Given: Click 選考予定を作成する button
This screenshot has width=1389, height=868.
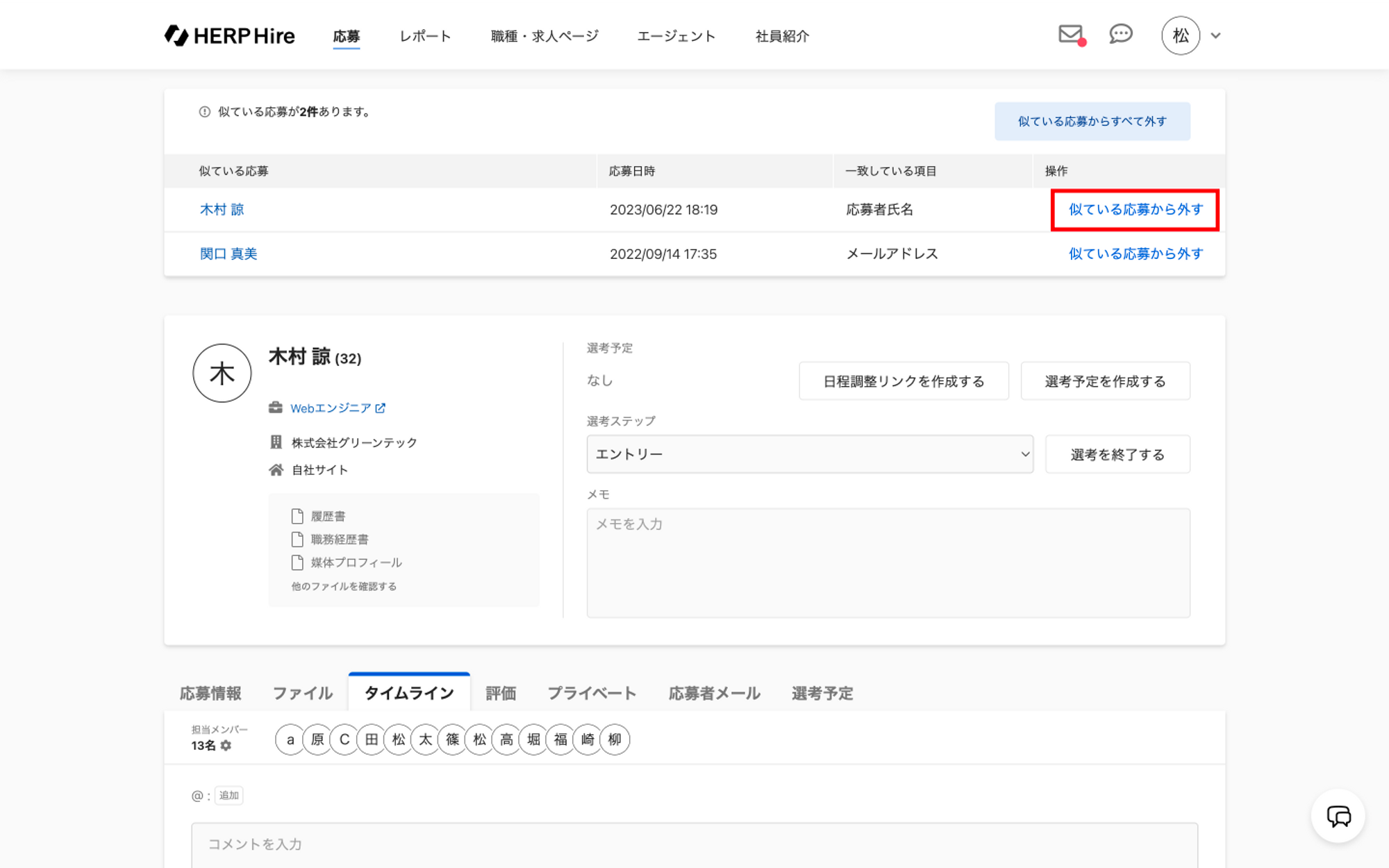Looking at the screenshot, I should point(1106,381).
